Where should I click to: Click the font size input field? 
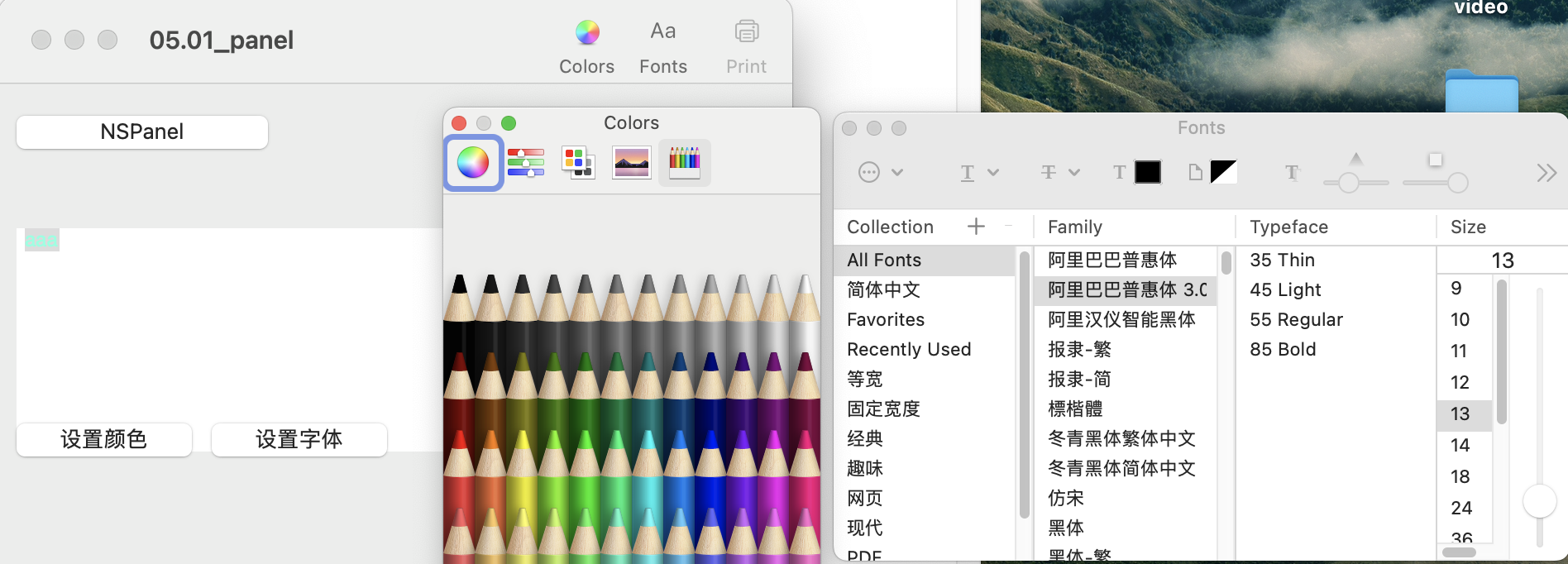[1502, 260]
